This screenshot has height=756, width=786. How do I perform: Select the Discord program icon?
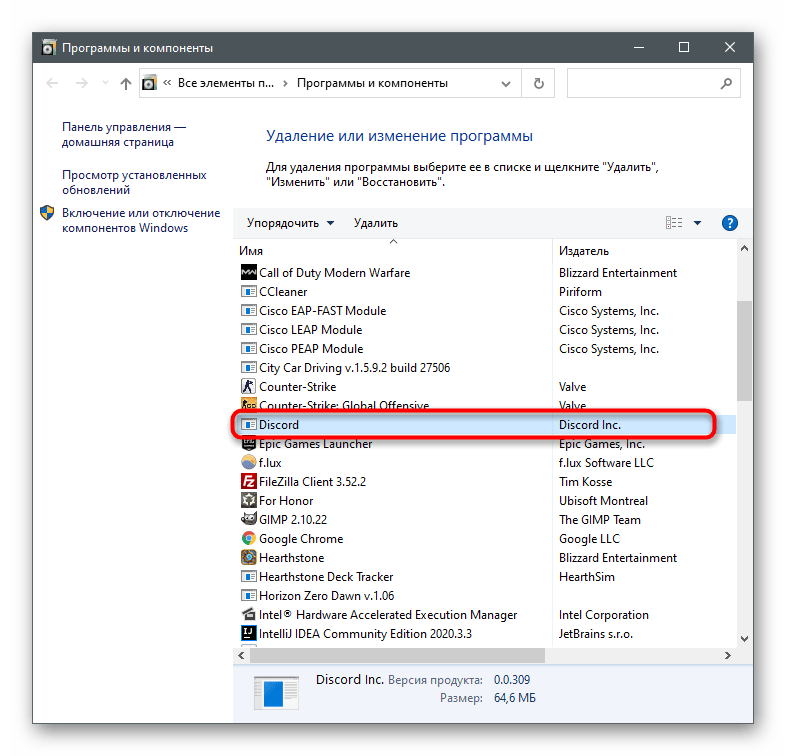point(249,425)
